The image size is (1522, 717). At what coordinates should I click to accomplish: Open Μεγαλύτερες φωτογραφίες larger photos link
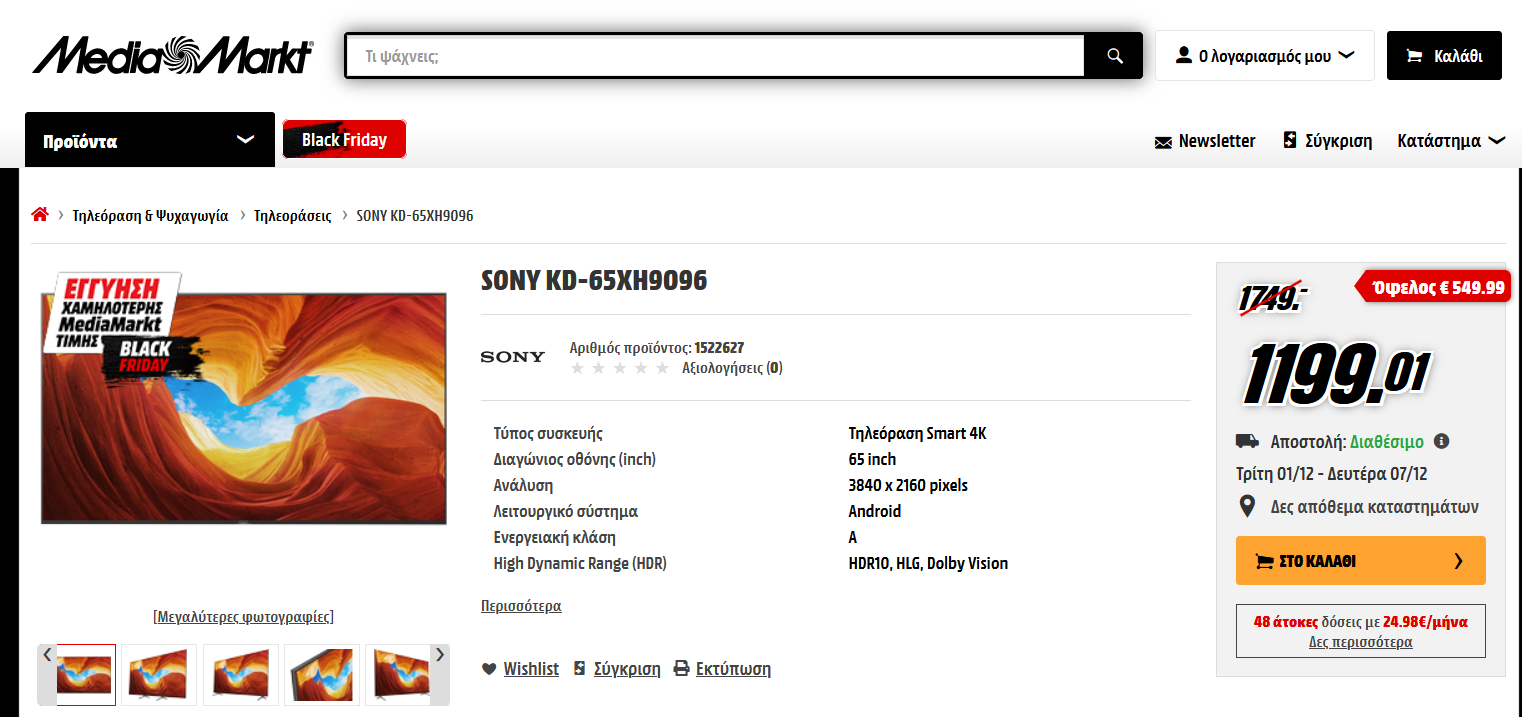click(243, 616)
